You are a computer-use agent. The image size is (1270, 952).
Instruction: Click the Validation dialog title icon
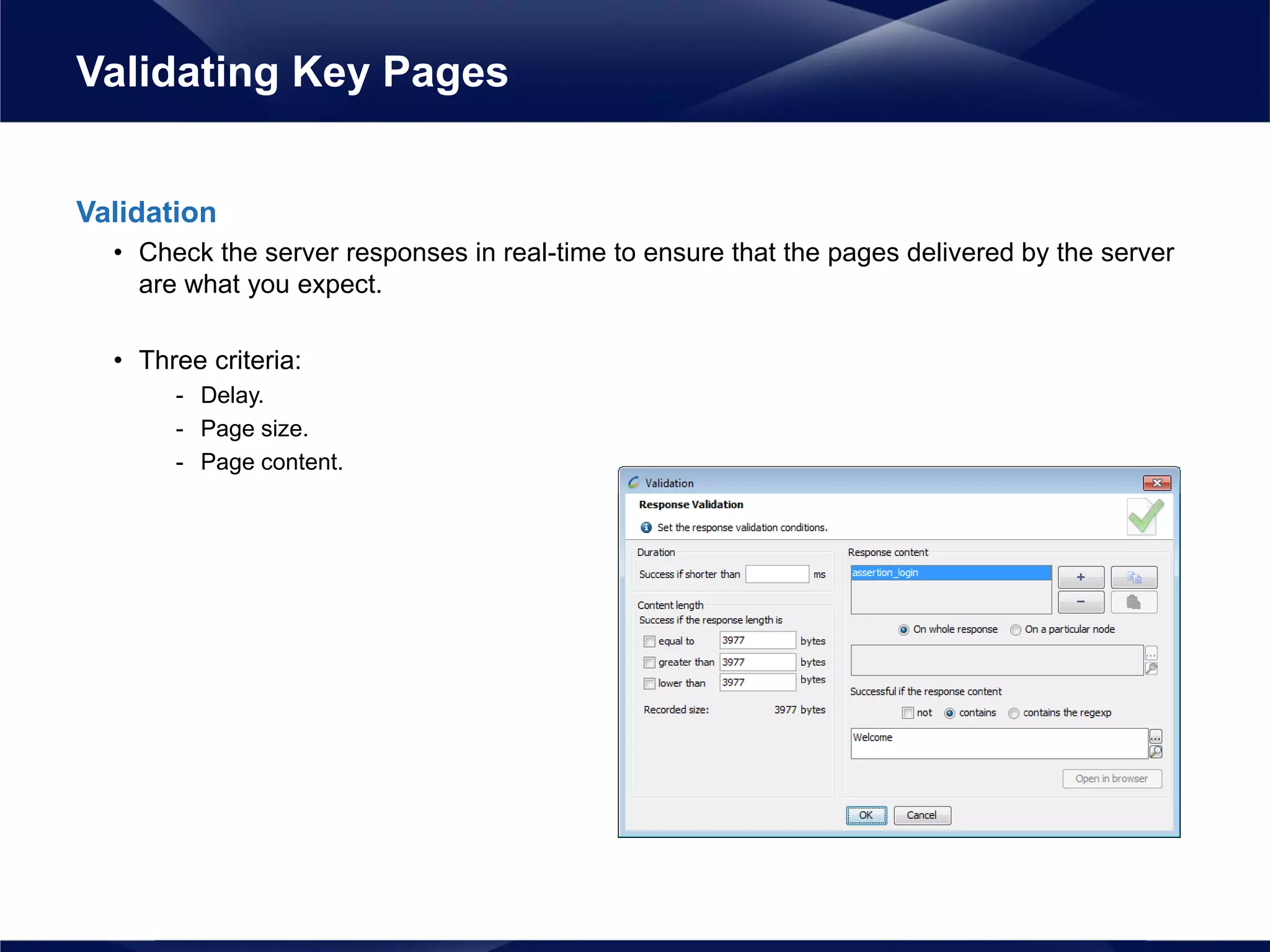(x=634, y=482)
